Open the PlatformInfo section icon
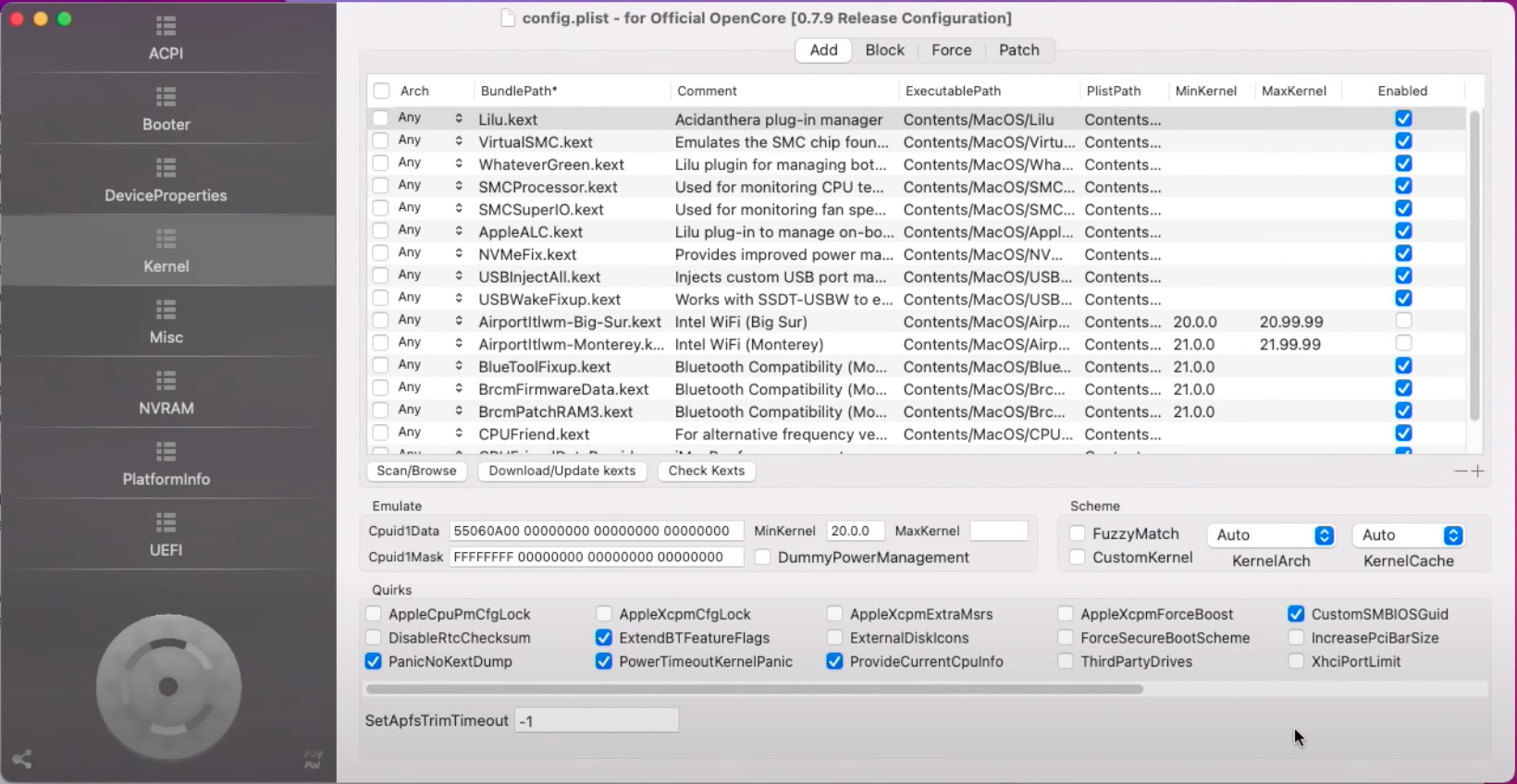This screenshot has height=784, width=1517. tap(166, 452)
